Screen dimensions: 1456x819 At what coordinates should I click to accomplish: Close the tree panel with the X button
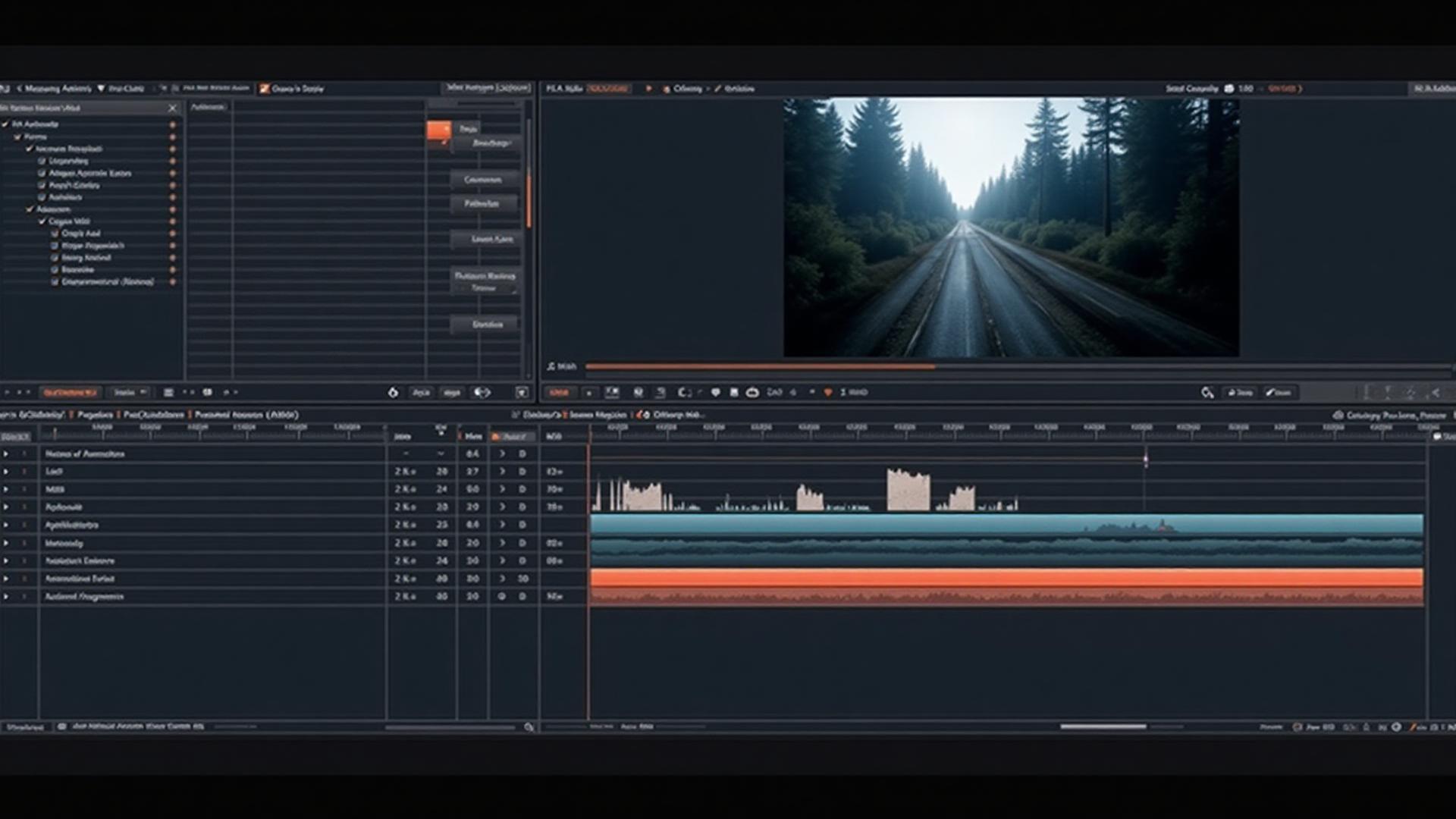point(172,108)
